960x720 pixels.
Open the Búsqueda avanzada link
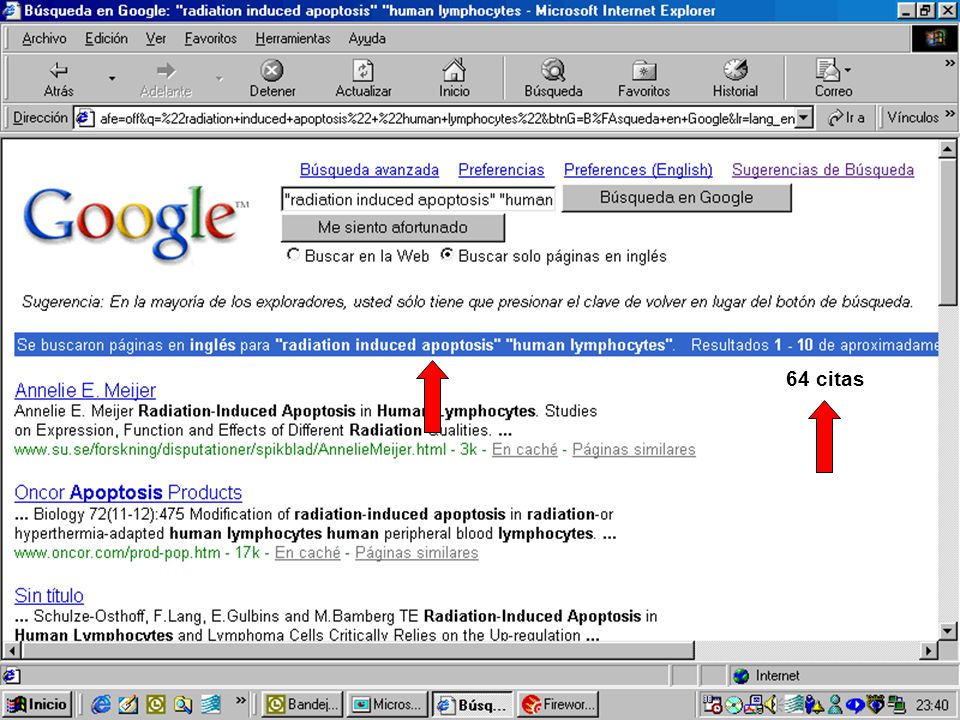tap(369, 170)
